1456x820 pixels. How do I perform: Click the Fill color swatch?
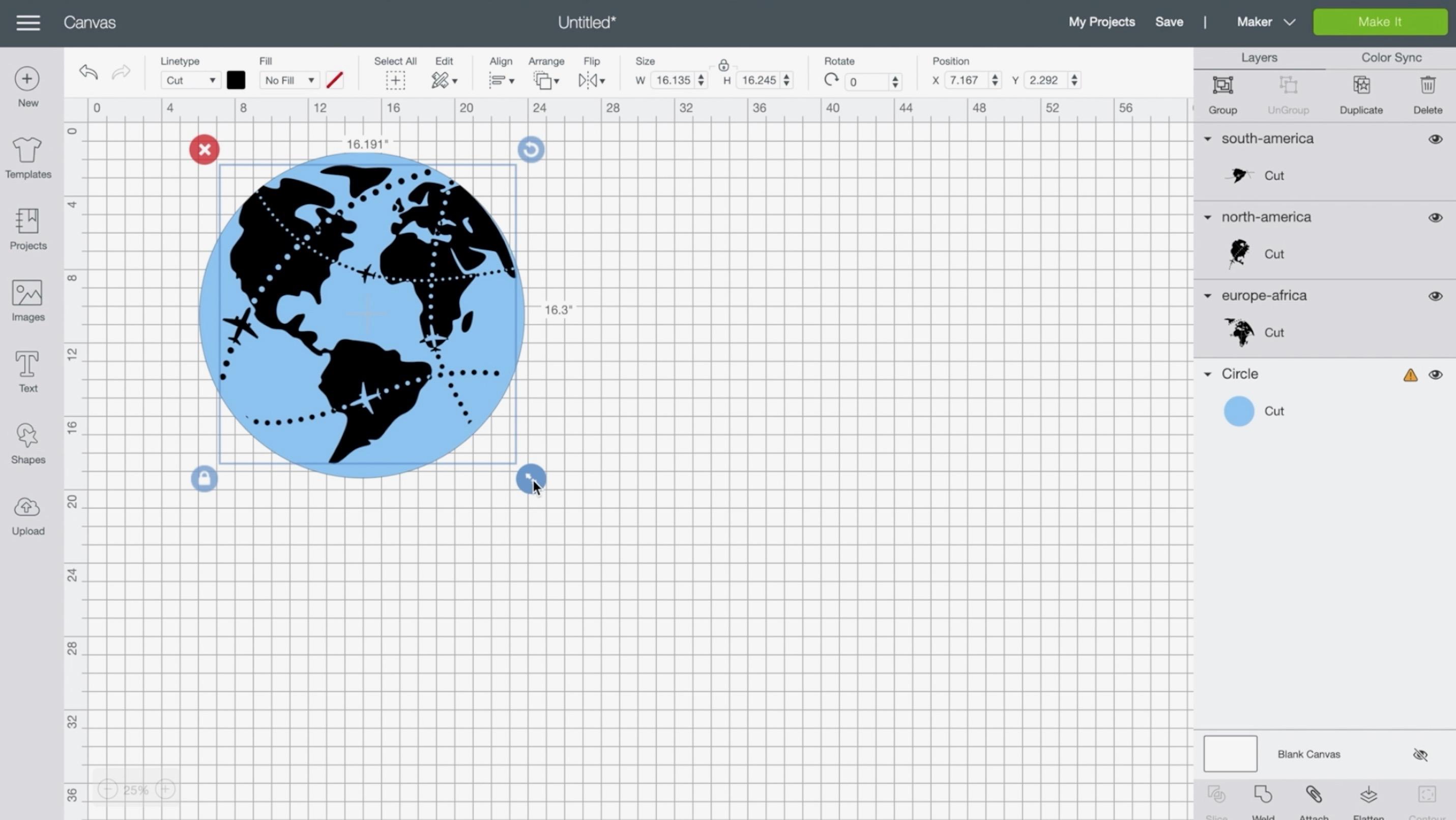click(334, 80)
